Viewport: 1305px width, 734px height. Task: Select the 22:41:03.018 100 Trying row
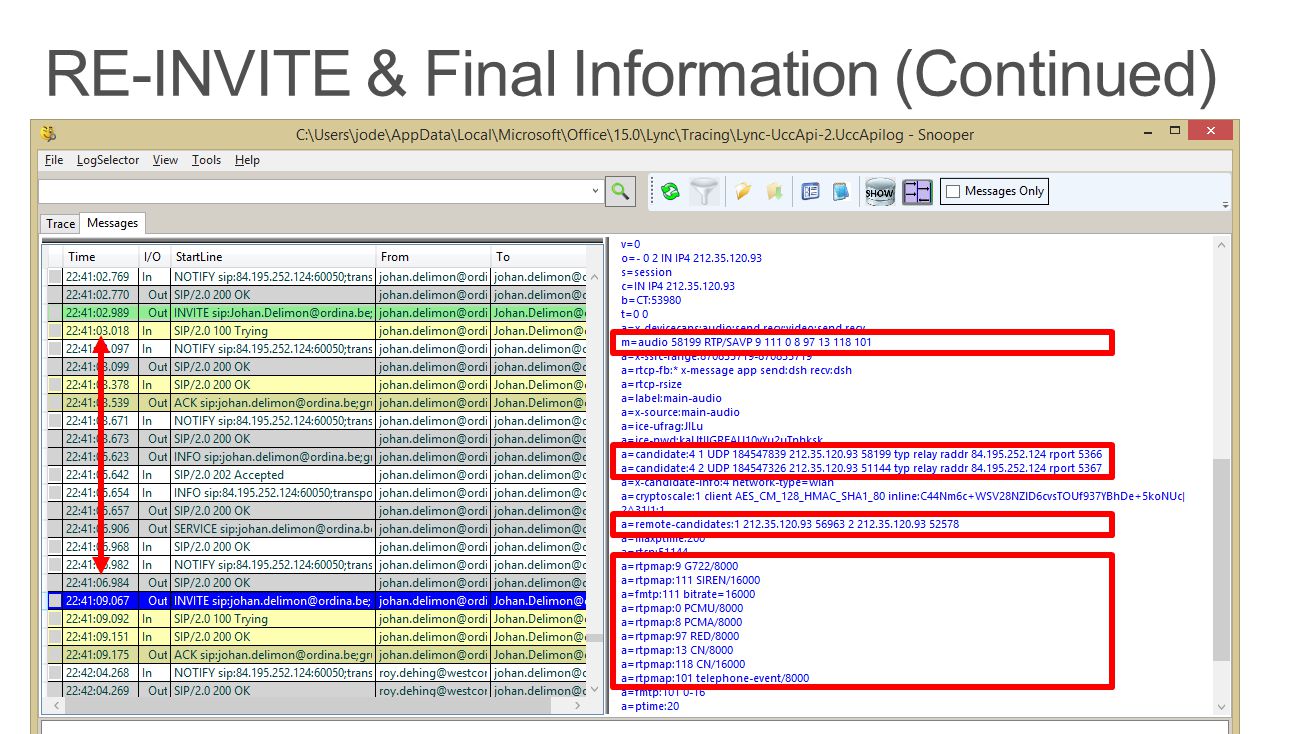tap(316, 331)
